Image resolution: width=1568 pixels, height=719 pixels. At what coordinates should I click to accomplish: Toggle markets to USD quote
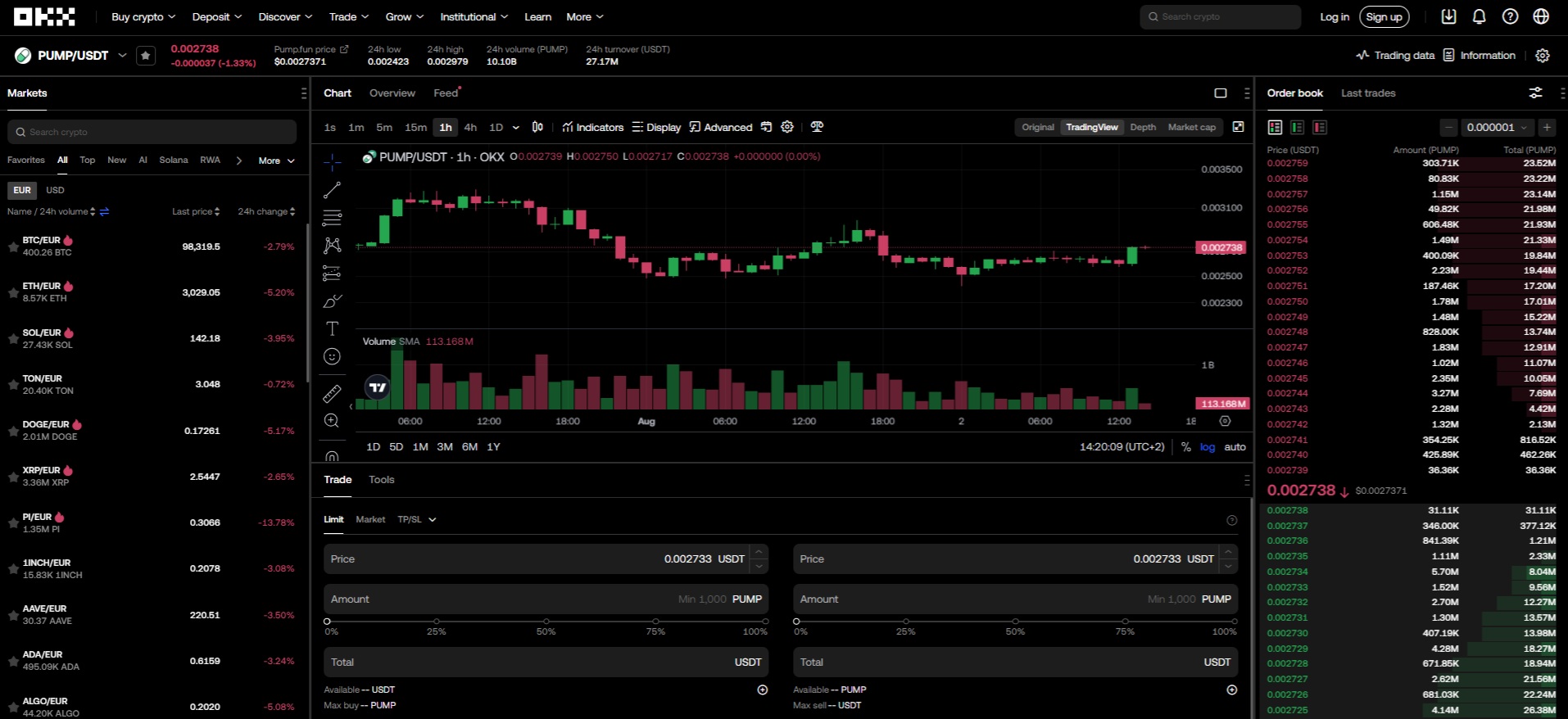pyautogui.click(x=55, y=190)
